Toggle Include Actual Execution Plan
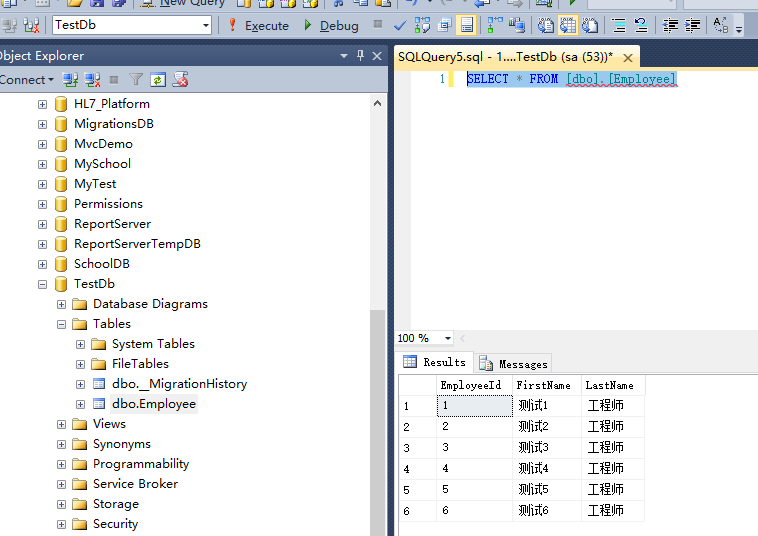Image resolution: width=758 pixels, height=536 pixels. click(495, 25)
